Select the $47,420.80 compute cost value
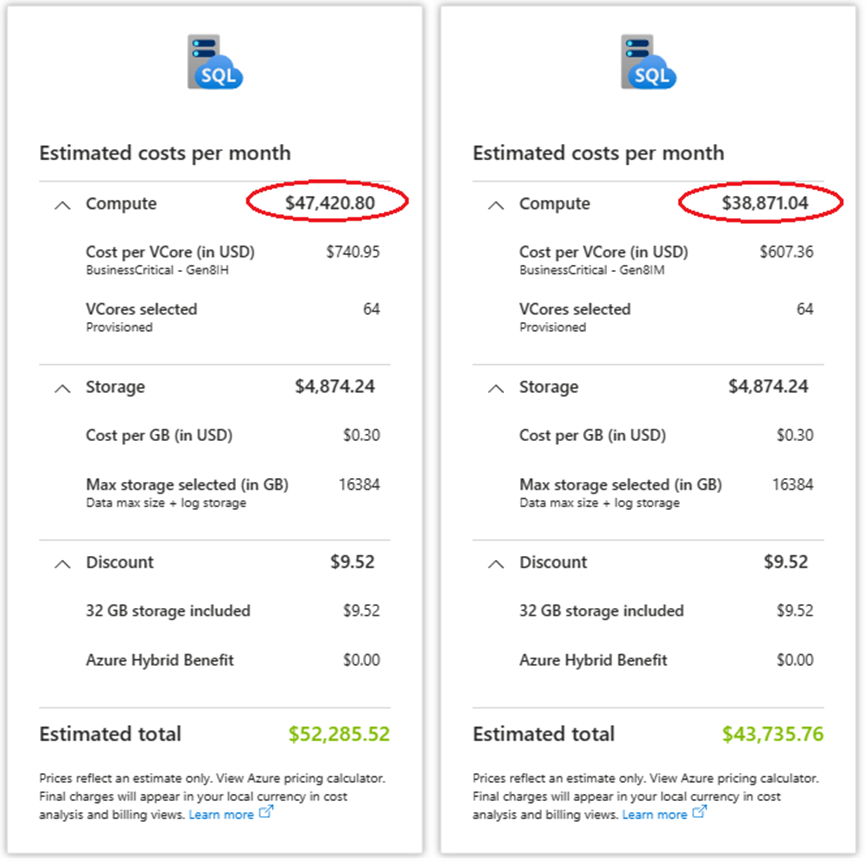This screenshot has height=867, width=867. point(330,203)
